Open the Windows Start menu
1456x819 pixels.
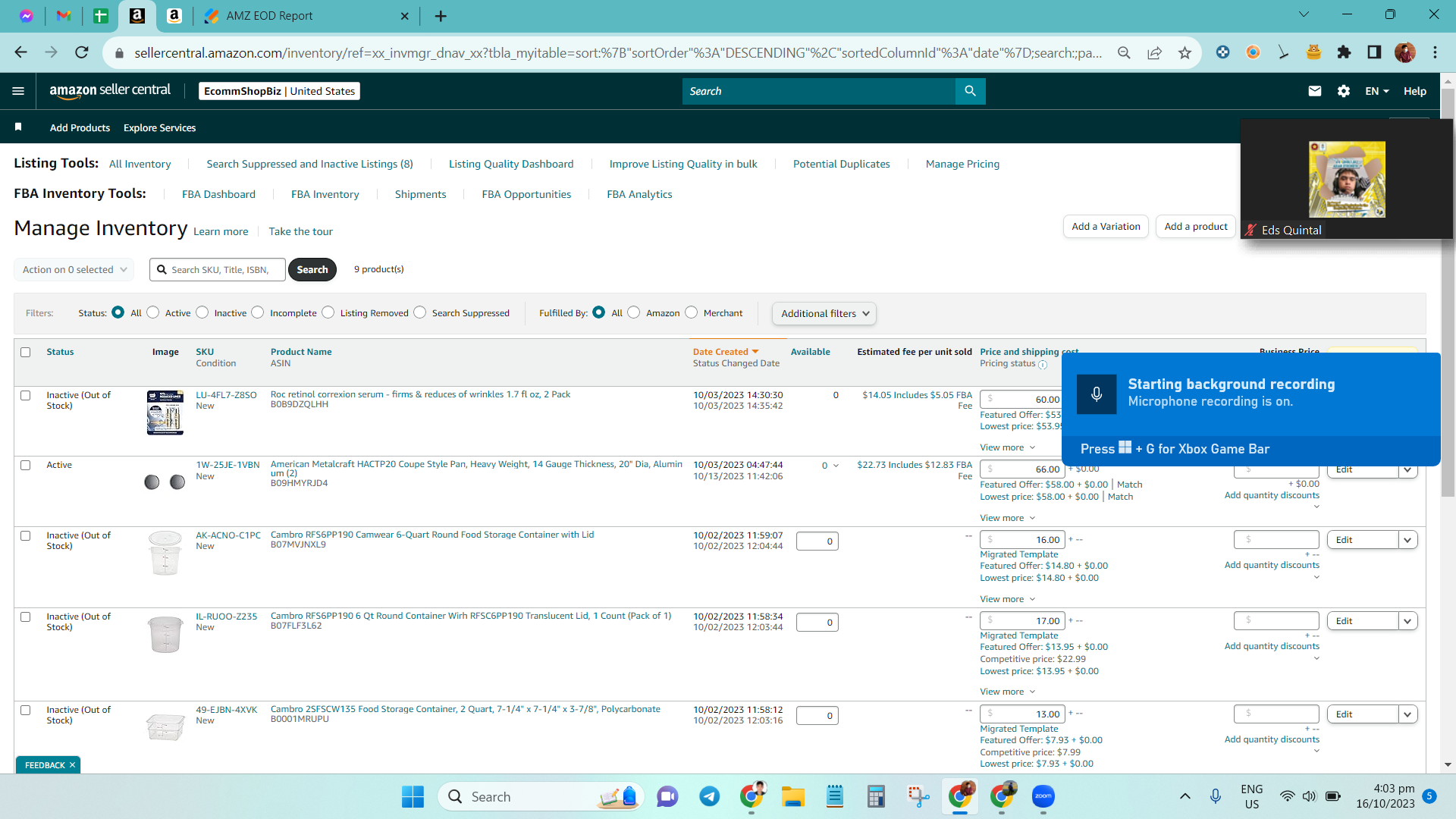pos(413,796)
